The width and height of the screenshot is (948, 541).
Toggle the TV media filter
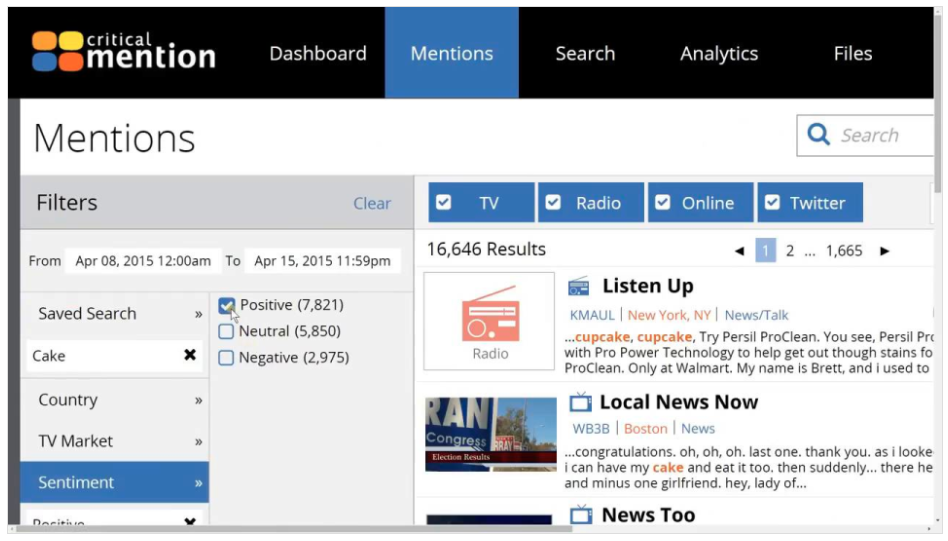481,202
